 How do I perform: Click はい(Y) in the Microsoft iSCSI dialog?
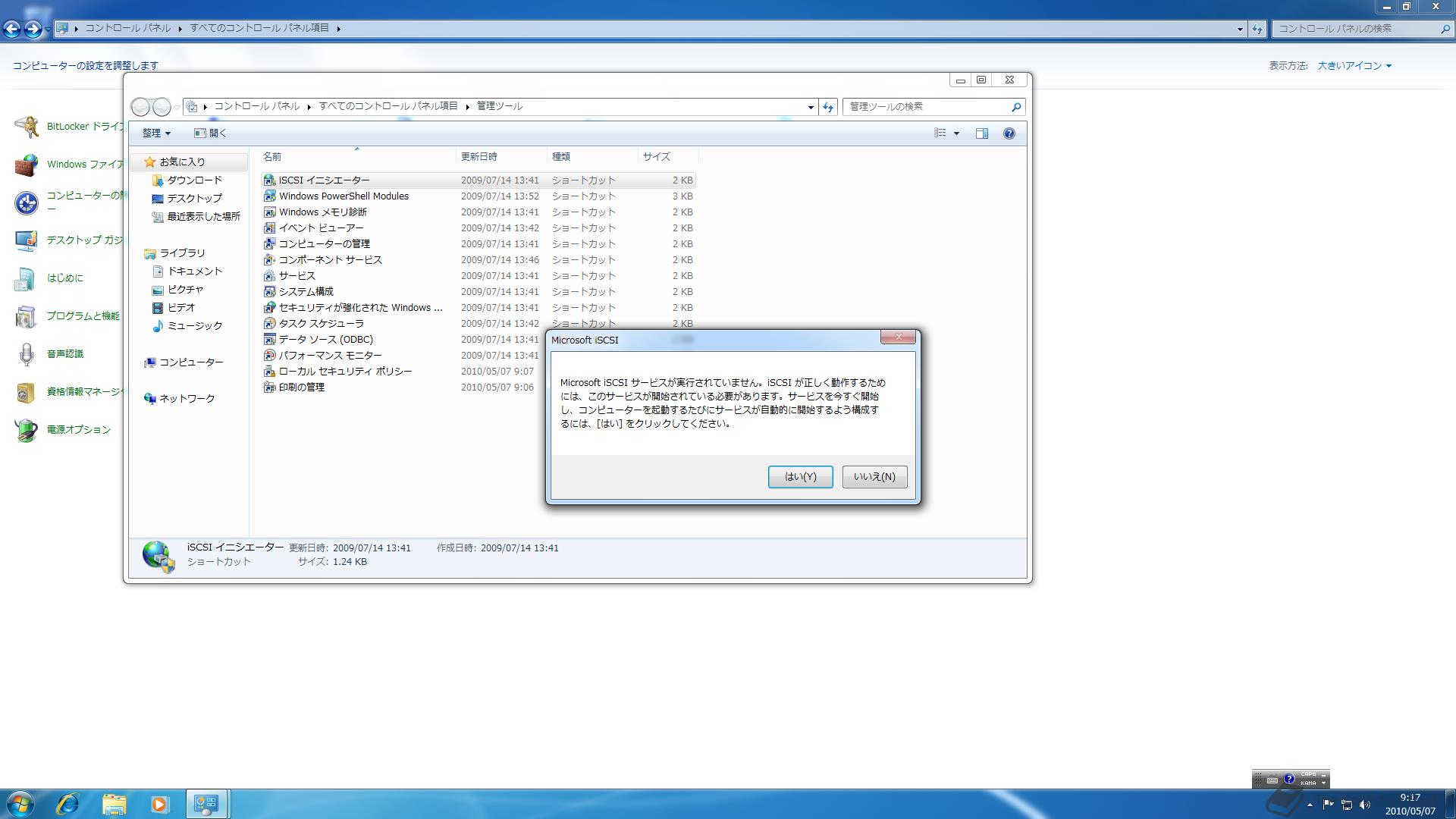[800, 477]
